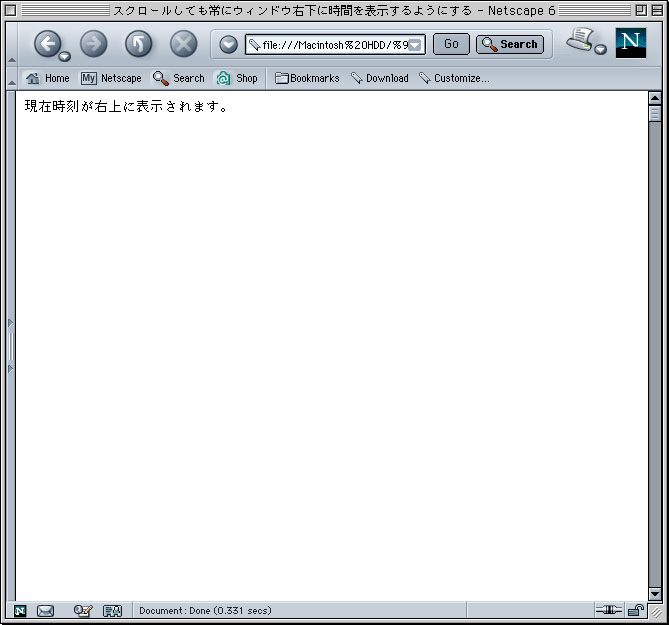Image resolution: width=669 pixels, height=625 pixels.
Task: Go forward with the Forward arrow button
Action: click(93, 44)
